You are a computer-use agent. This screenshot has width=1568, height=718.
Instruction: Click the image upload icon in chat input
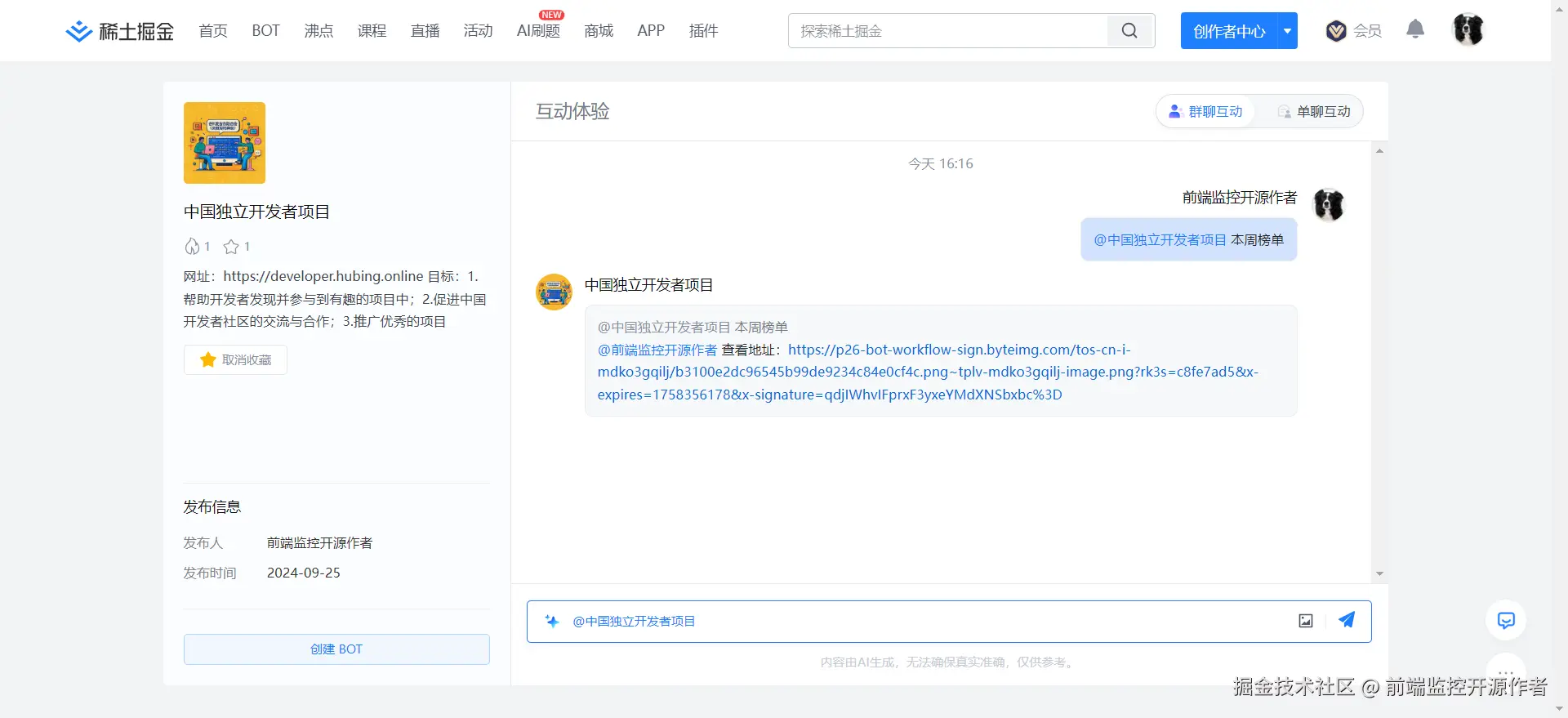pos(1306,621)
